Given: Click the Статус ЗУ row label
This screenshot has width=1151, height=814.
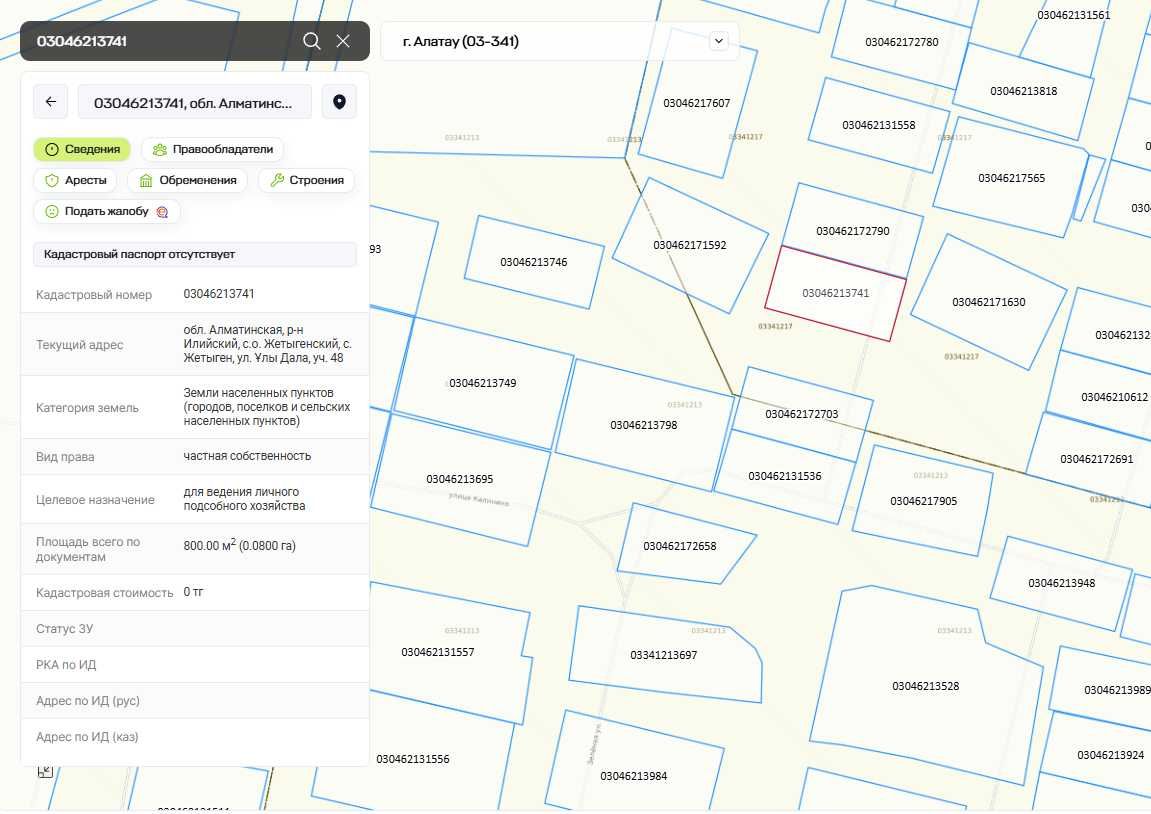Looking at the screenshot, I should click(x=65, y=628).
